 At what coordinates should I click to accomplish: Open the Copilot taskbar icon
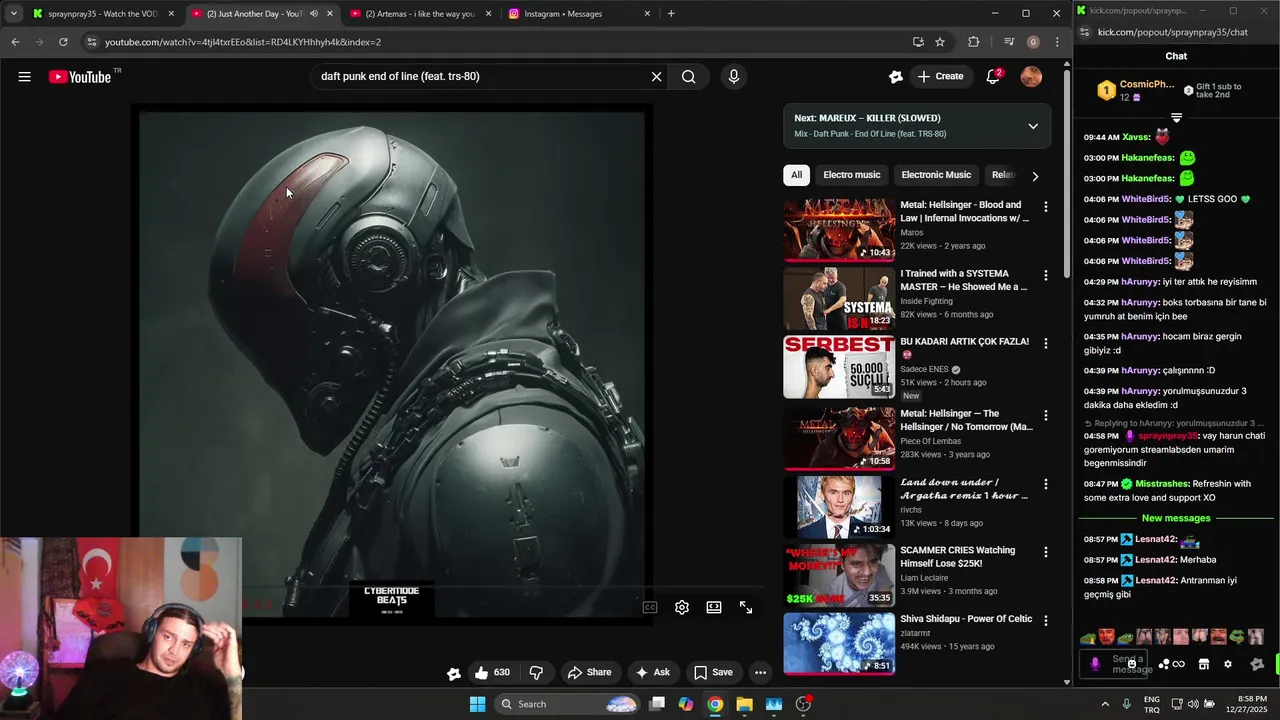click(x=685, y=704)
